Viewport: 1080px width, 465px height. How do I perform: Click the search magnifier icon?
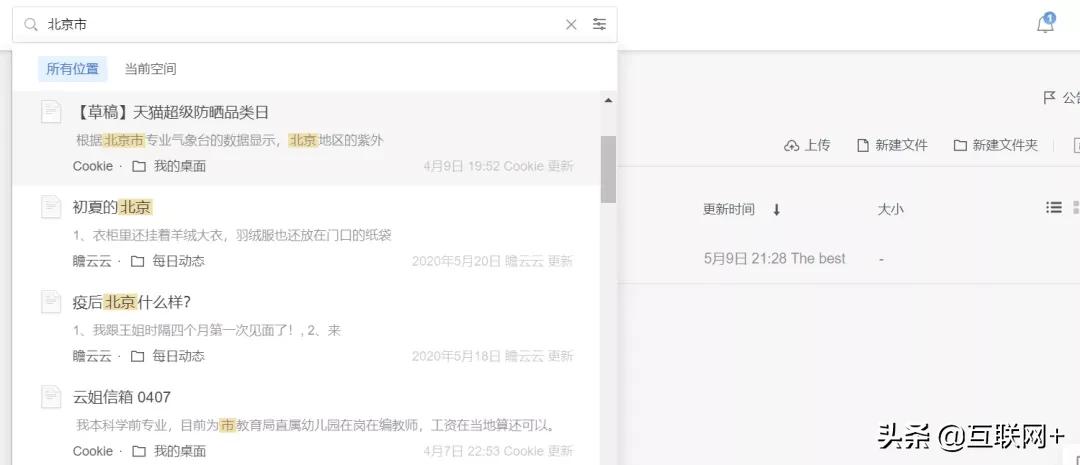point(30,25)
